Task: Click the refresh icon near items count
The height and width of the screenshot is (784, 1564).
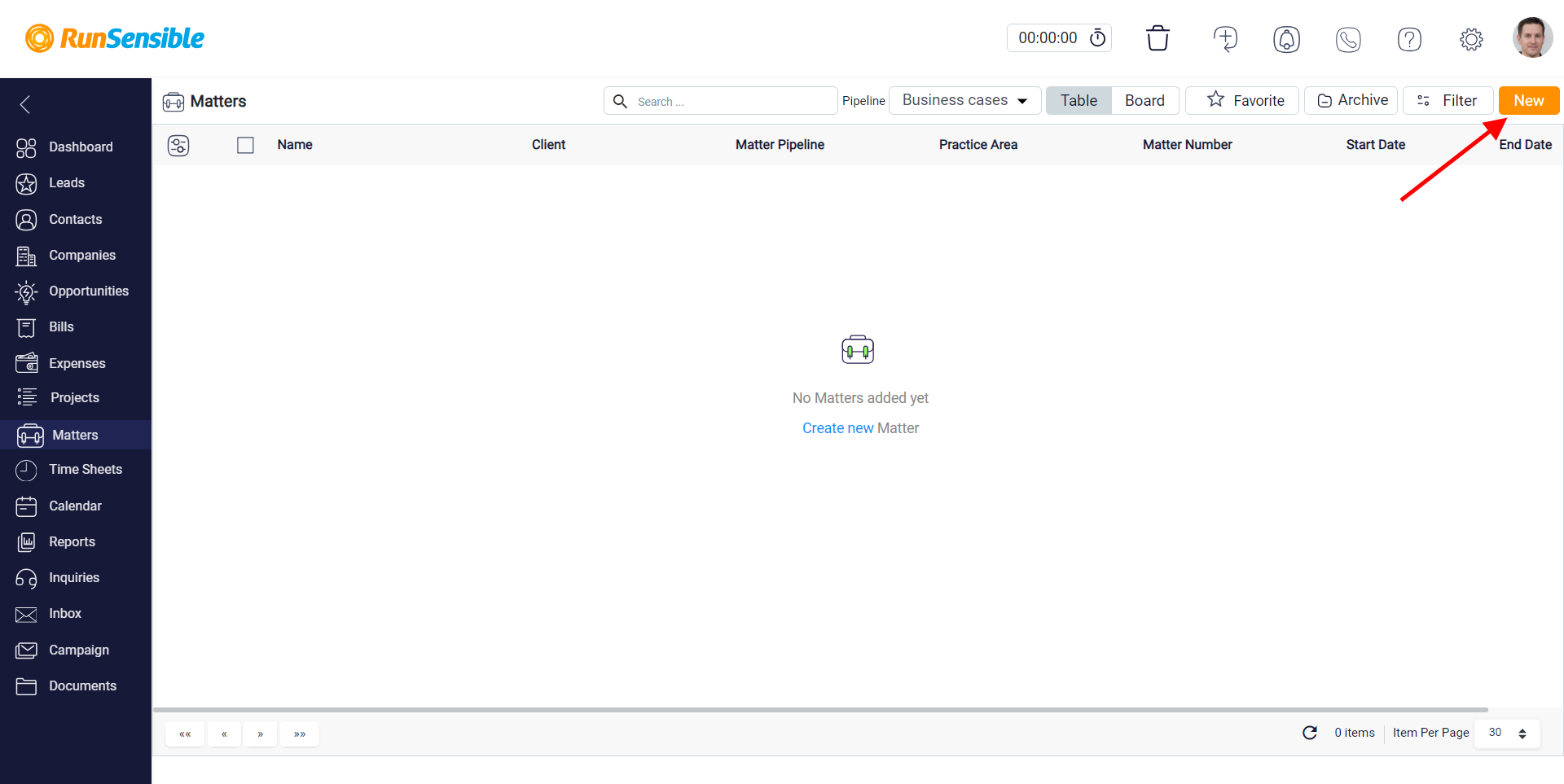Action: pos(1310,733)
